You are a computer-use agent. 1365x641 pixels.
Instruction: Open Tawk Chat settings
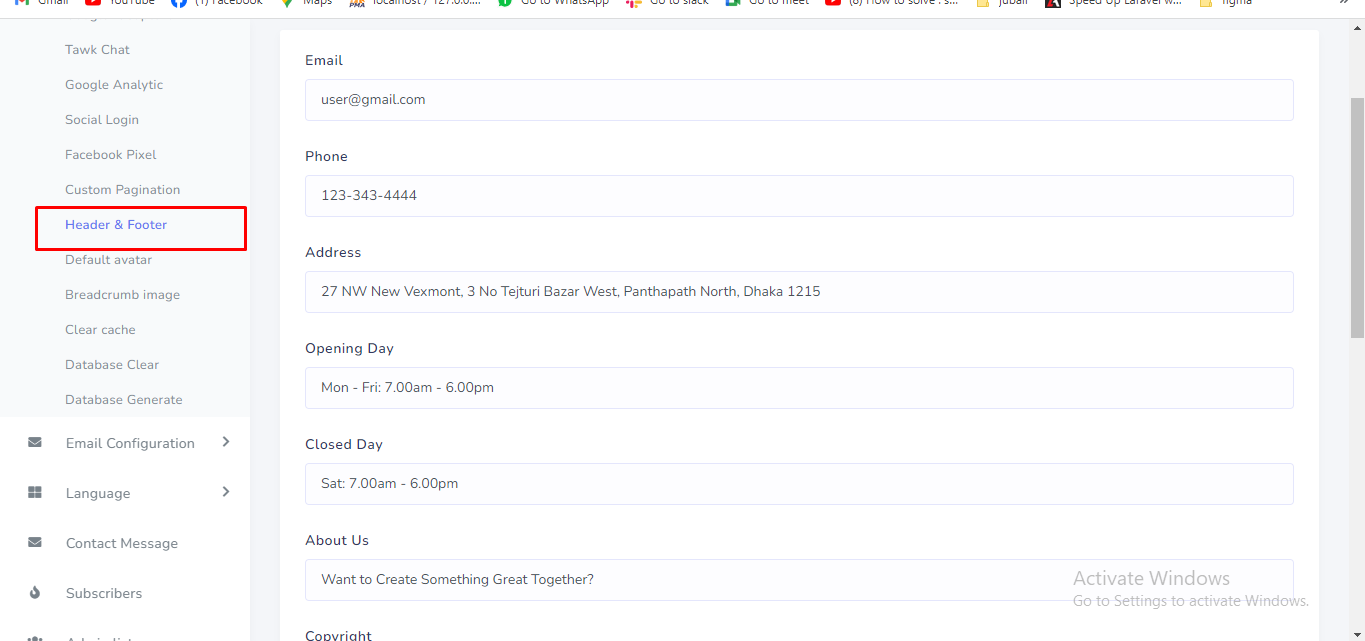coord(97,50)
